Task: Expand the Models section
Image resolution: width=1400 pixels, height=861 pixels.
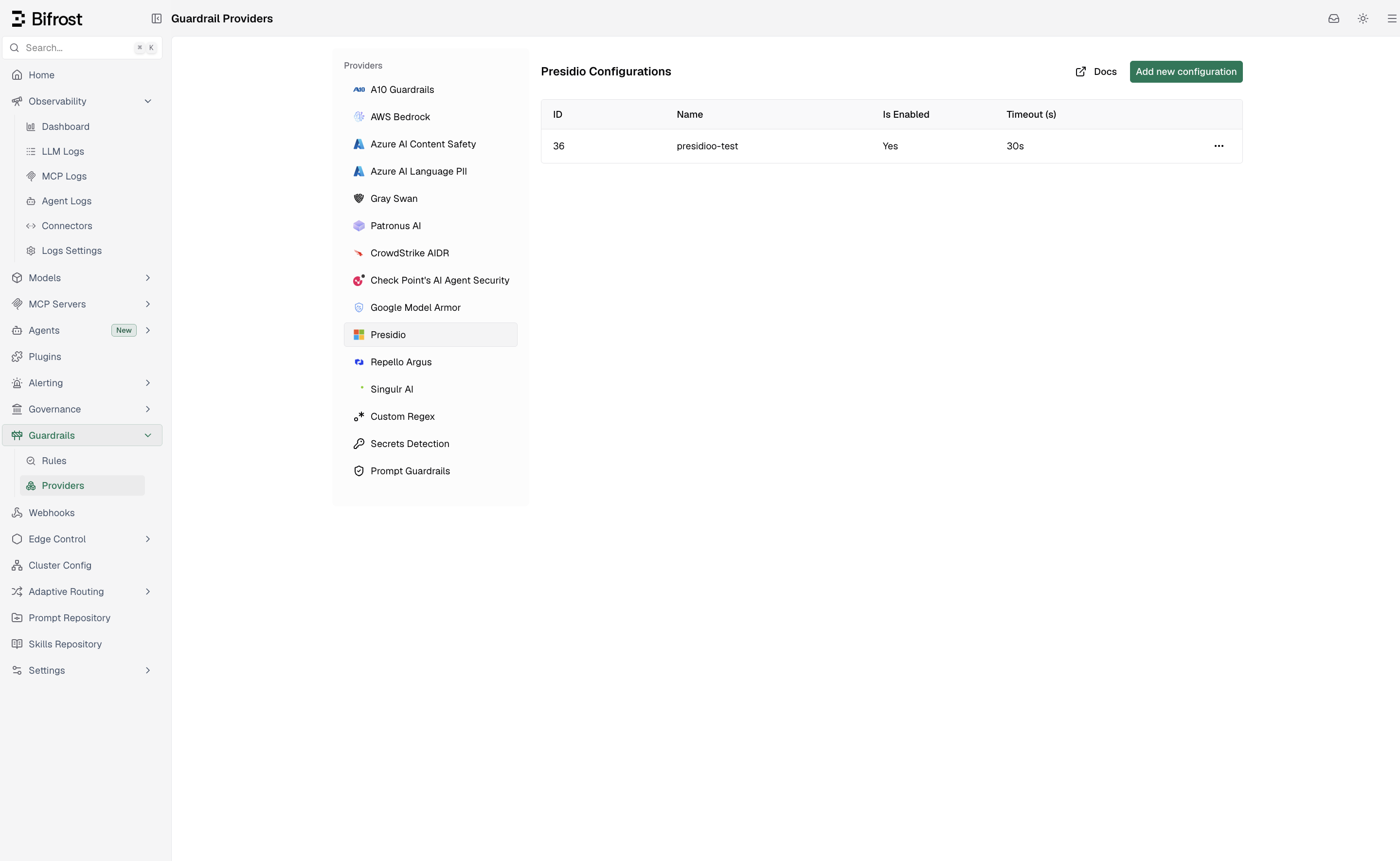Action: tap(82, 278)
